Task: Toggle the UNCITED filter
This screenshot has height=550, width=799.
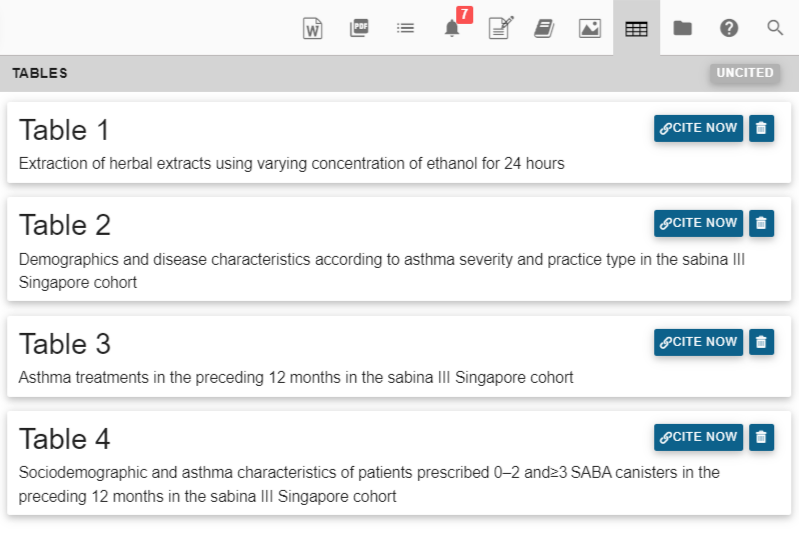Action: click(x=745, y=73)
